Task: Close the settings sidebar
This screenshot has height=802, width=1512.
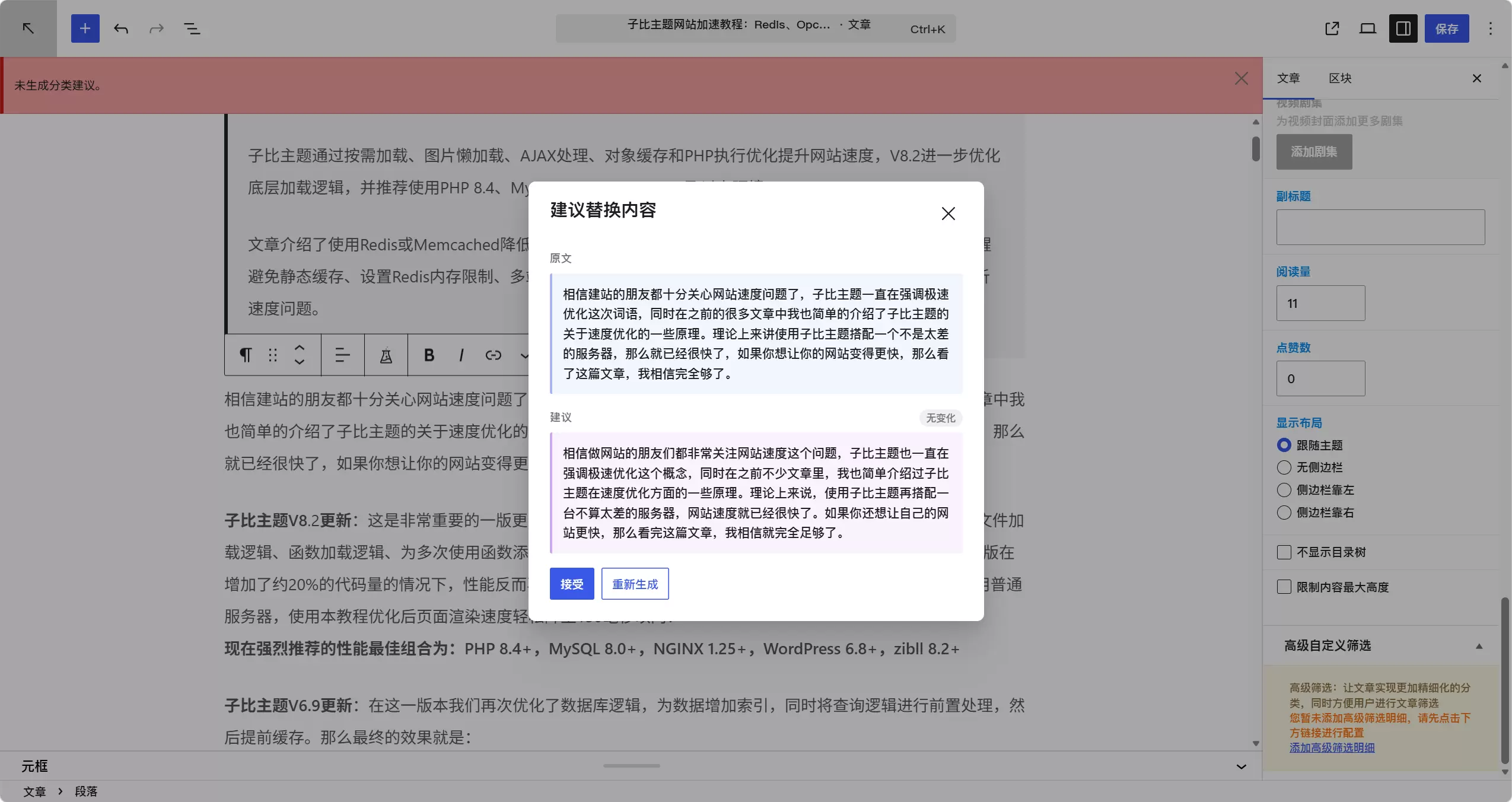Action: (x=1477, y=78)
